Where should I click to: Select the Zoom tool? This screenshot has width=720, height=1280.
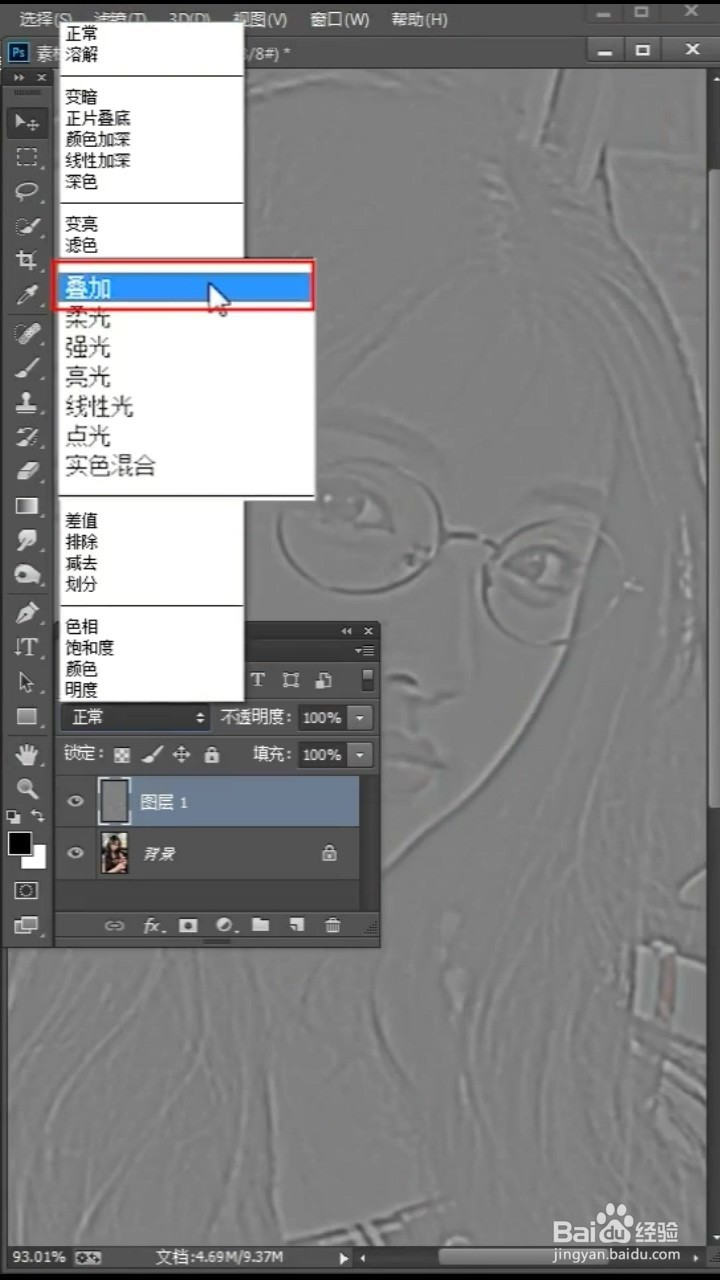click(x=27, y=789)
